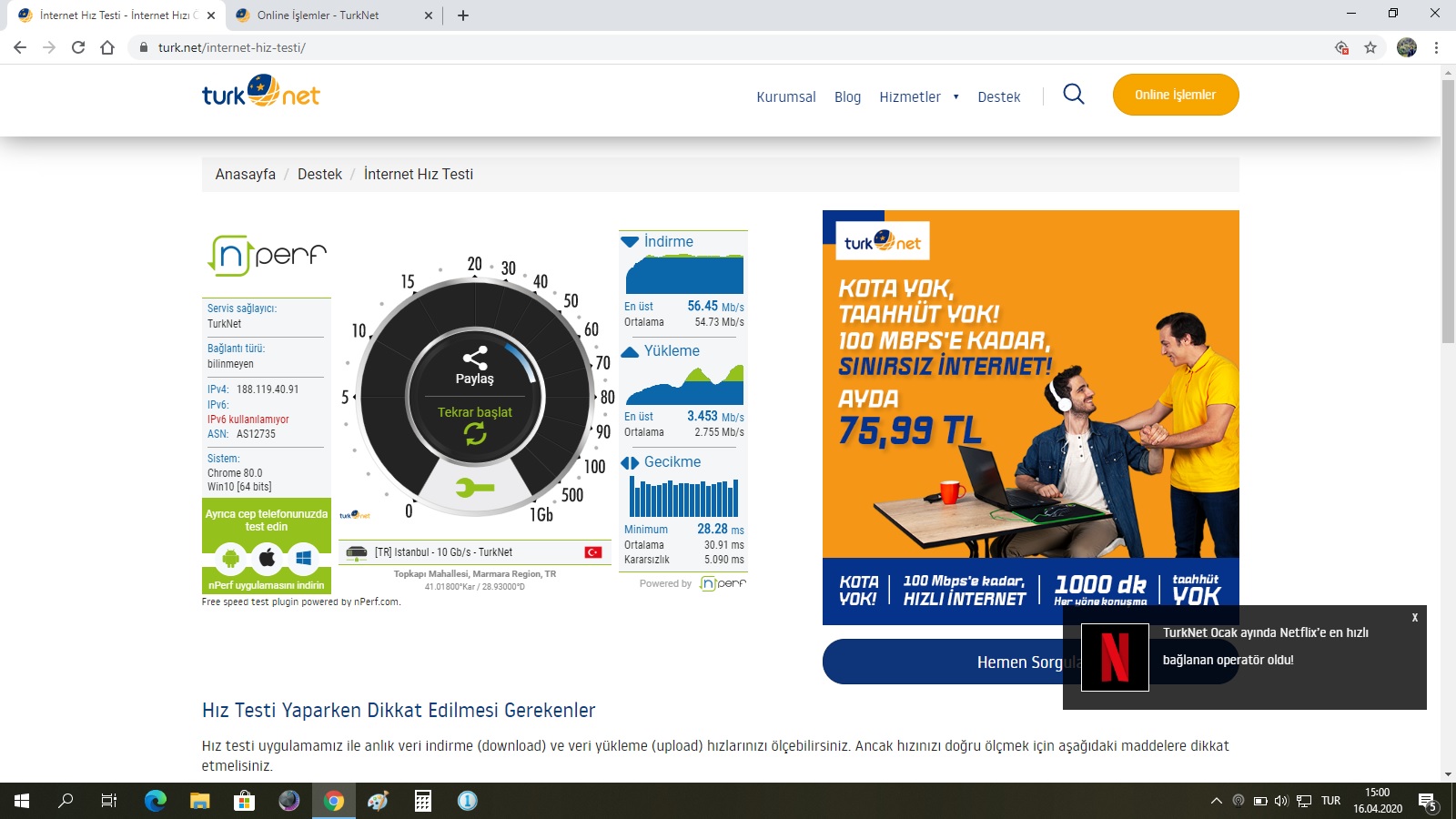Image resolution: width=1456 pixels, height=819 pixels.
Task: Open the volume control in system tray
Action: pos(1281,801)
